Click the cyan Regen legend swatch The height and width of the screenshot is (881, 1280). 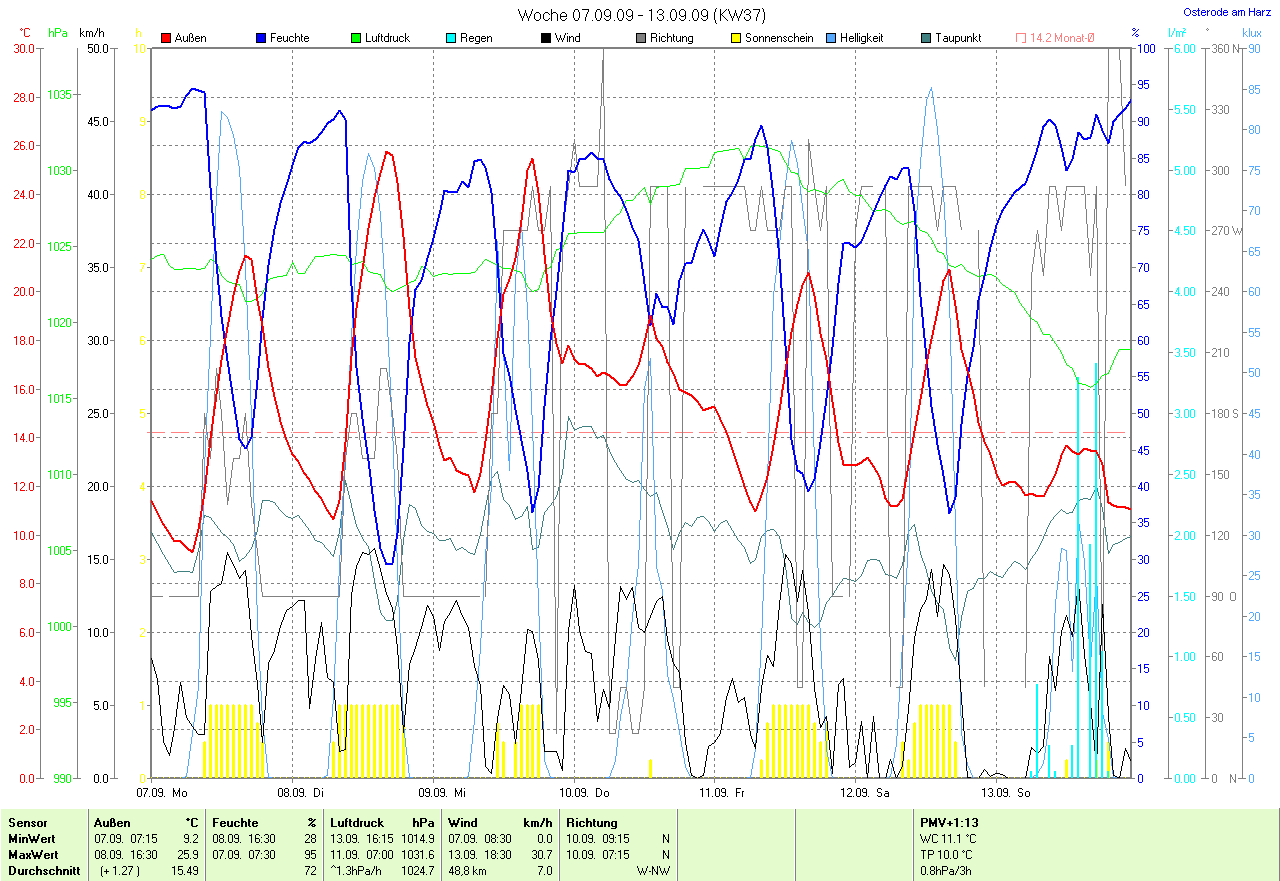(451, 38)
